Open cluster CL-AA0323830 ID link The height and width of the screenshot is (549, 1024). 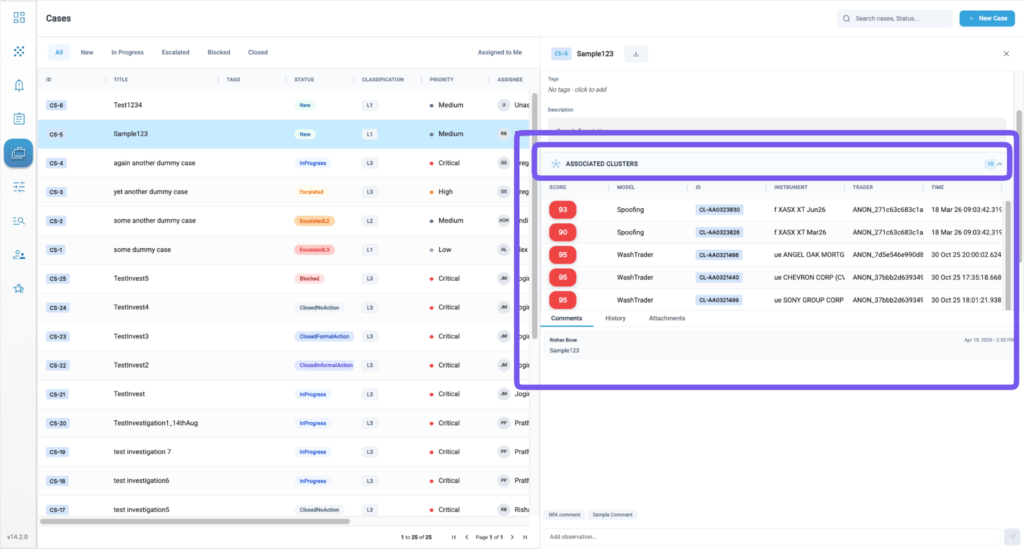[719, 210]
